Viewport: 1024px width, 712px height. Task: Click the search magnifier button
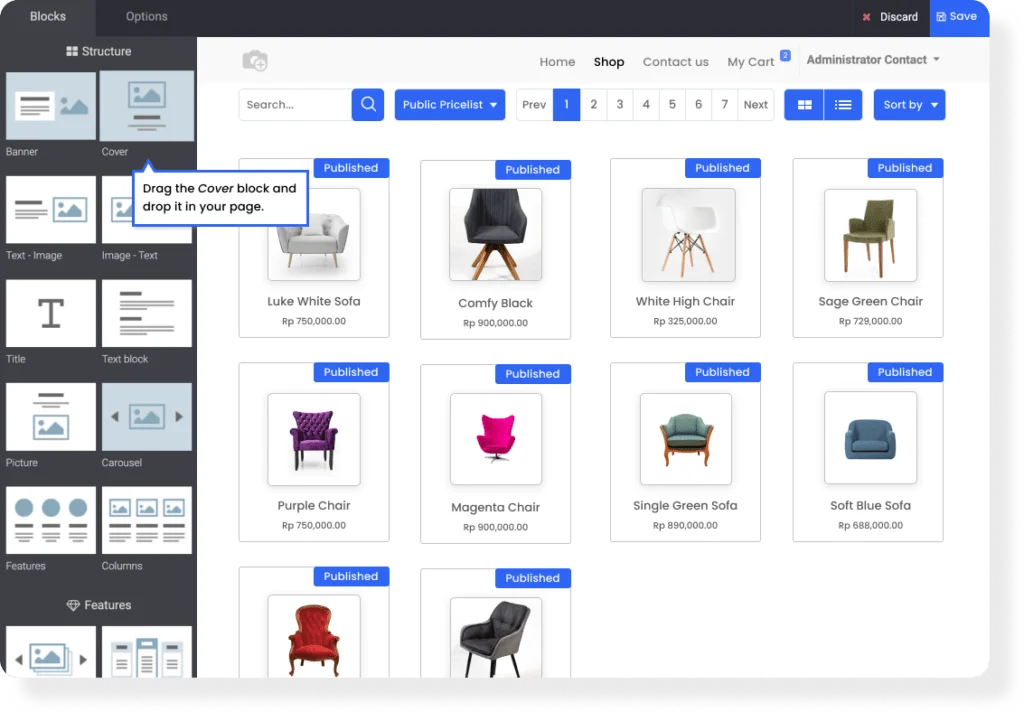[x=368, y=105]
